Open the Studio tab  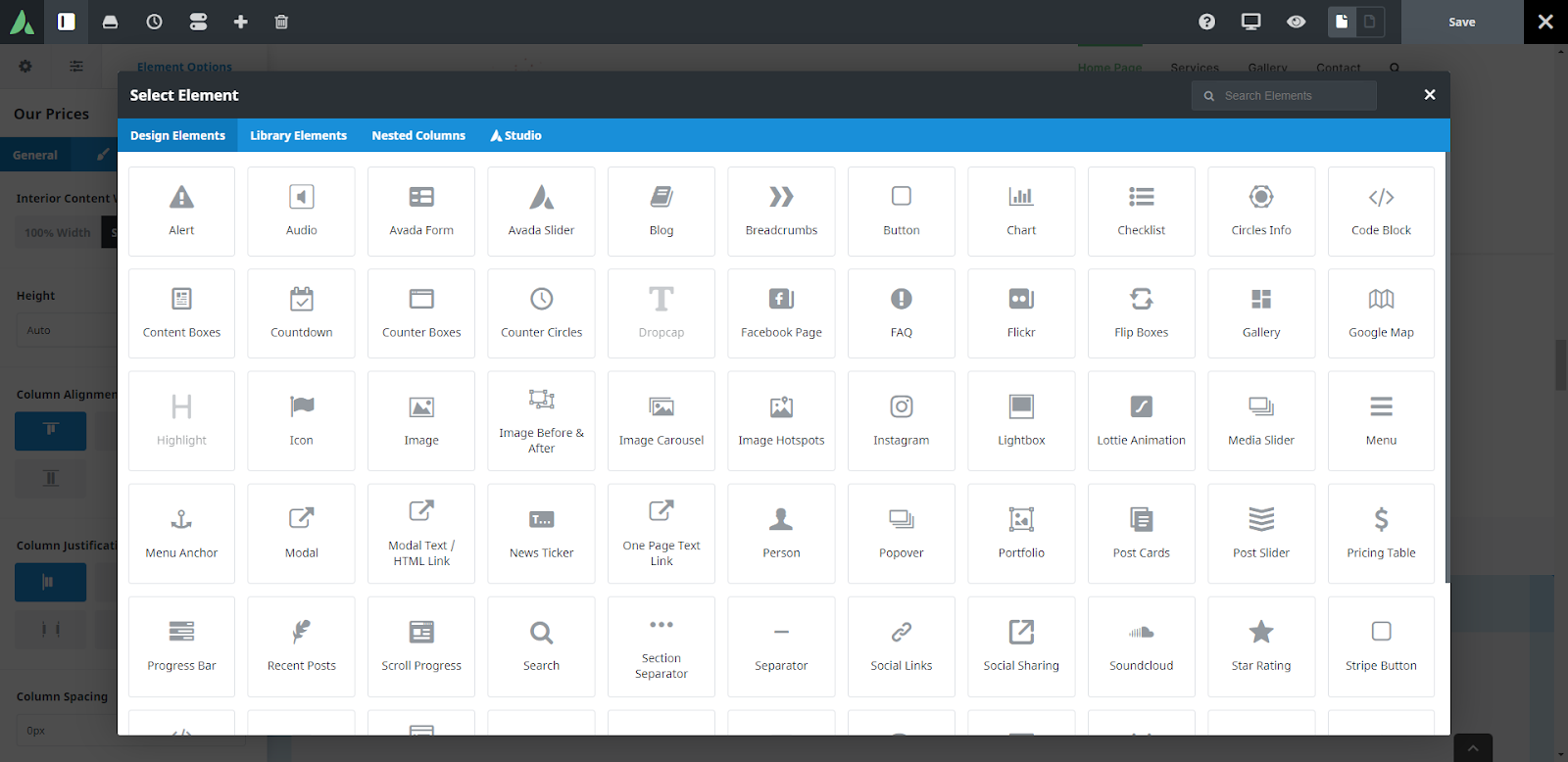tap(515, 135)
